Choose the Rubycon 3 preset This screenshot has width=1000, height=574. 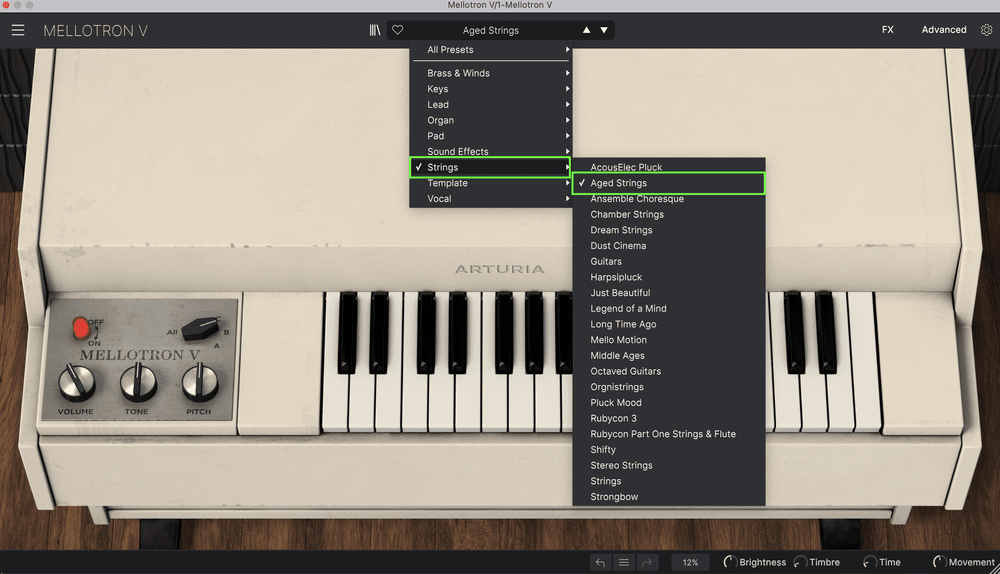click(x=668, y=418)
